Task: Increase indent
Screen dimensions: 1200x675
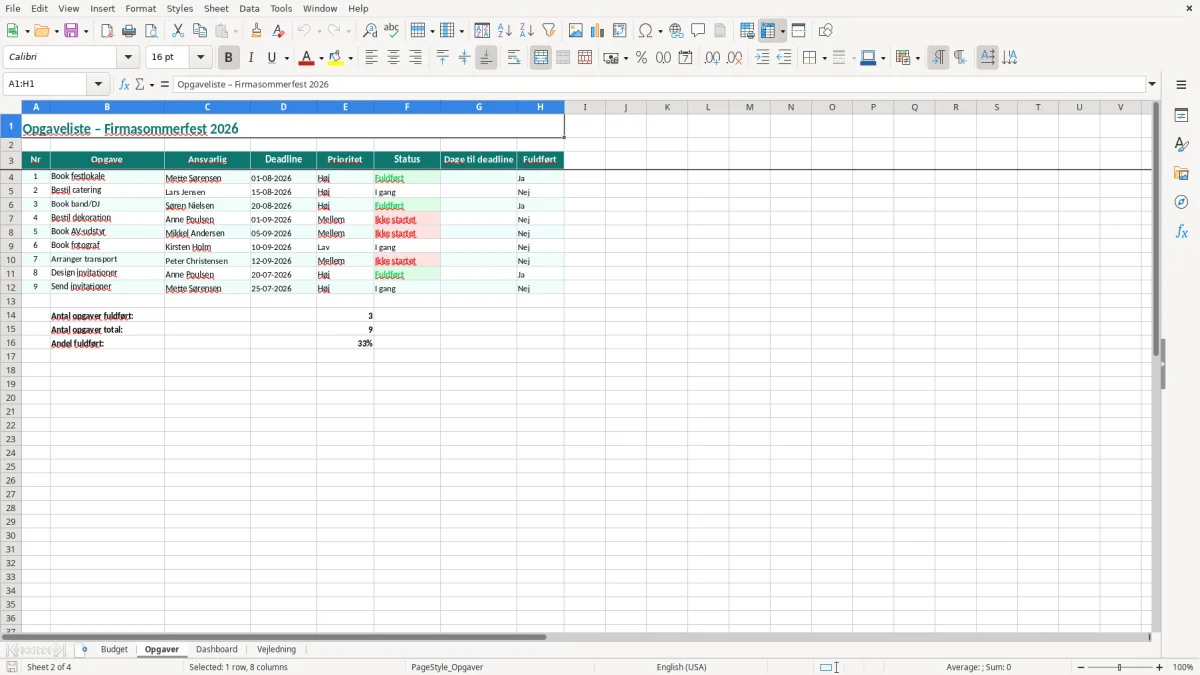Action: point(762,58)
